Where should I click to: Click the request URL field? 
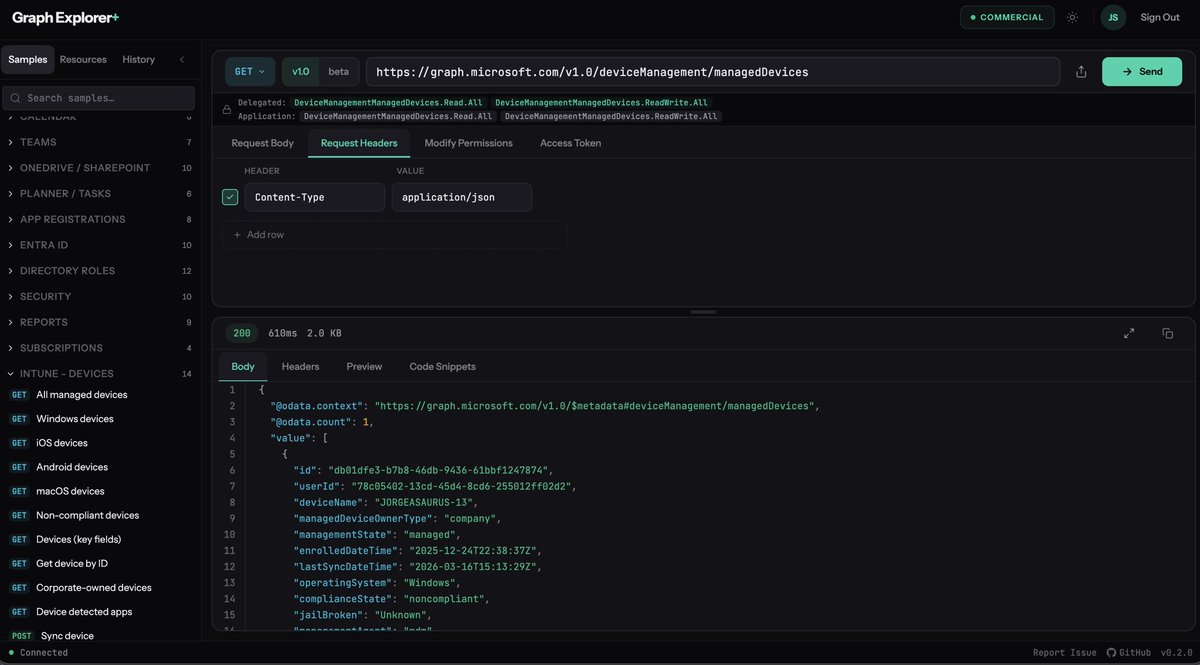pos(713,72)
